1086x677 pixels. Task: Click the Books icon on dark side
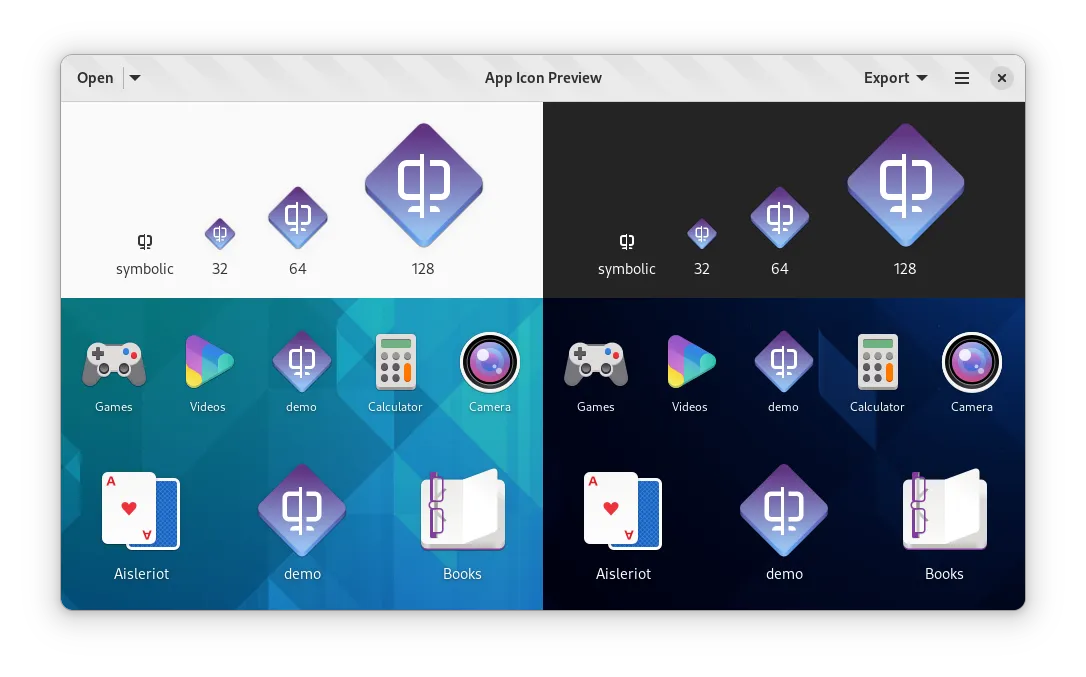(944, 510)
